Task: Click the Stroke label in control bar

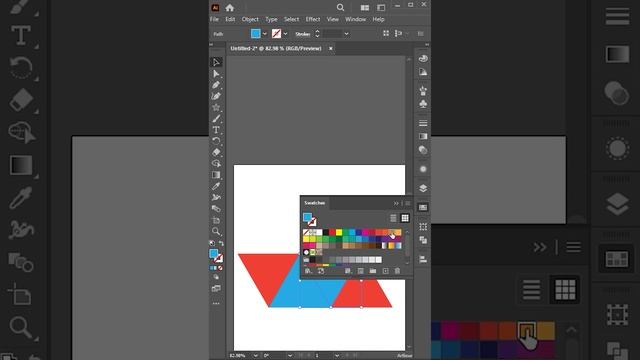Action: 302,34
